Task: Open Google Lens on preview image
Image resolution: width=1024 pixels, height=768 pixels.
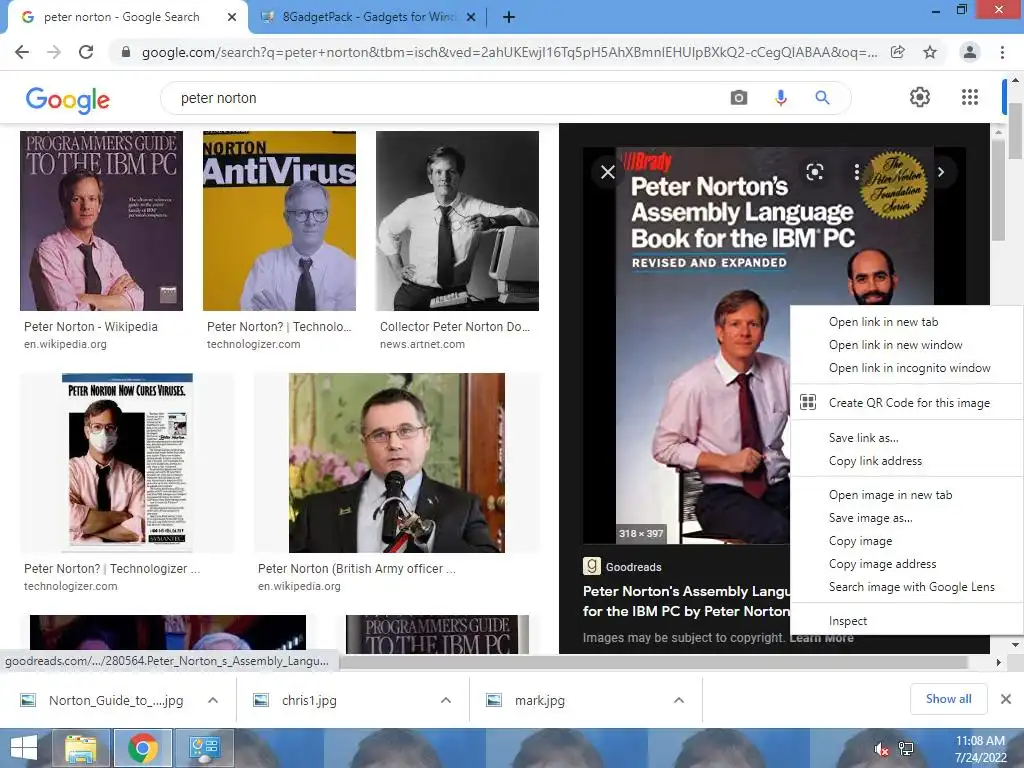Action: coord(814,172)
